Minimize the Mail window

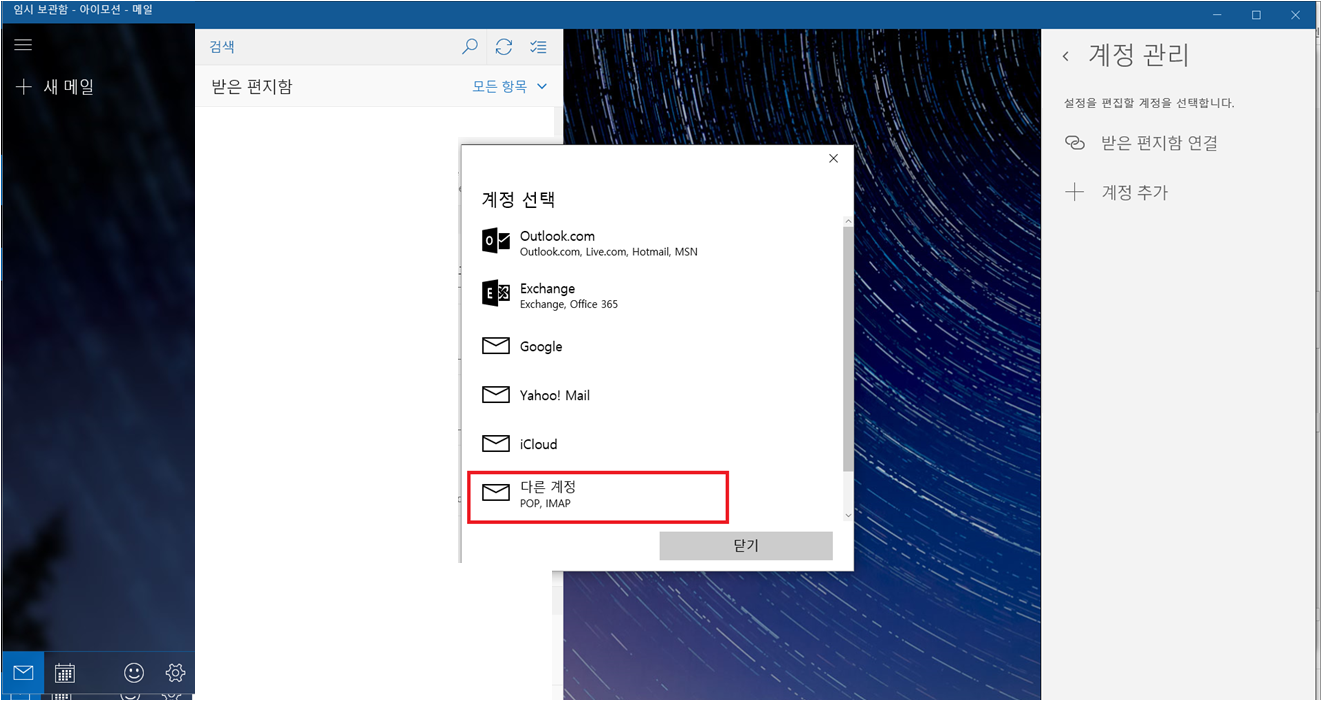(x=1217, y=14)
